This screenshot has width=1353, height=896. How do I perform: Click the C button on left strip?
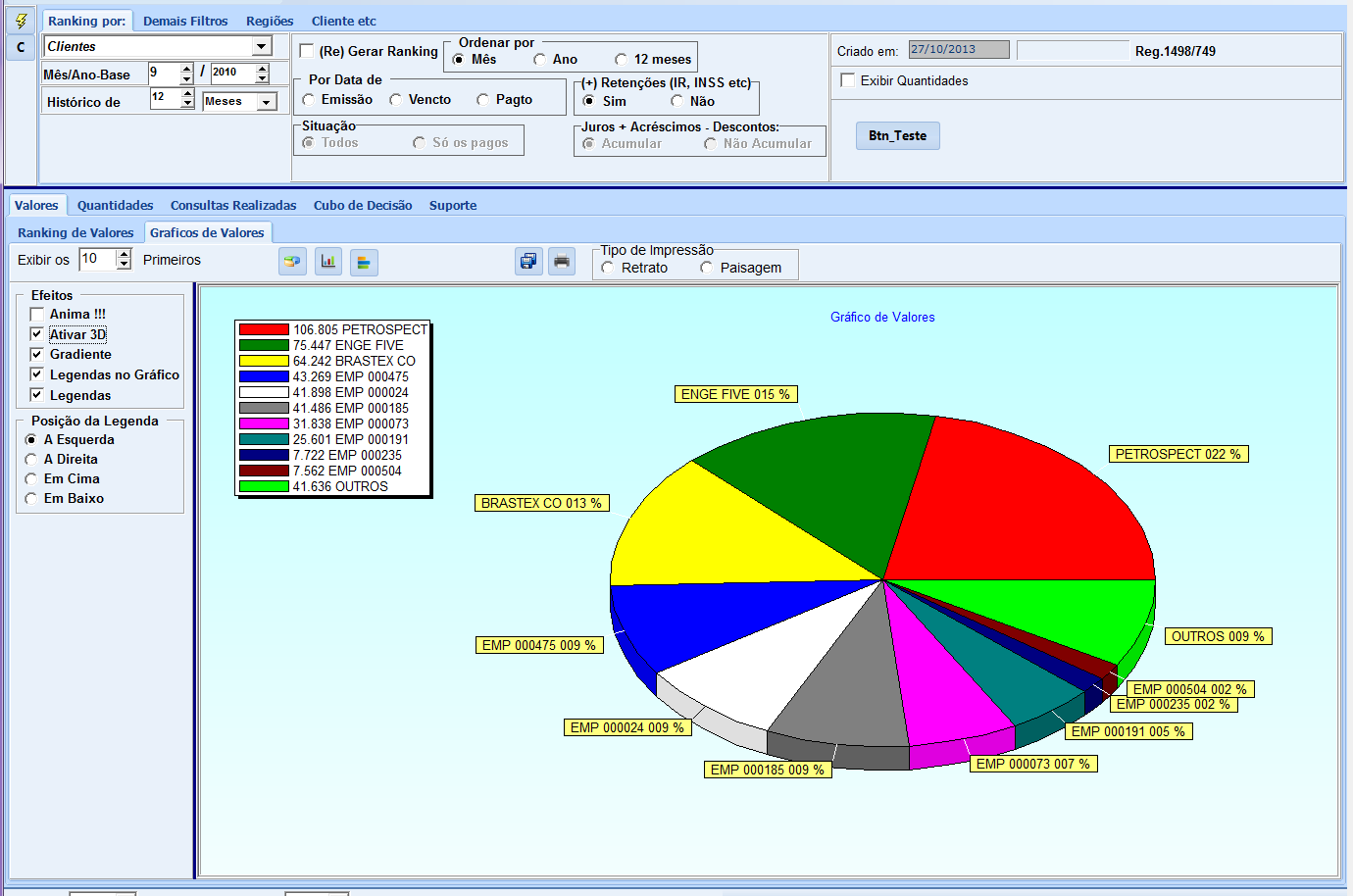(21, 47)
